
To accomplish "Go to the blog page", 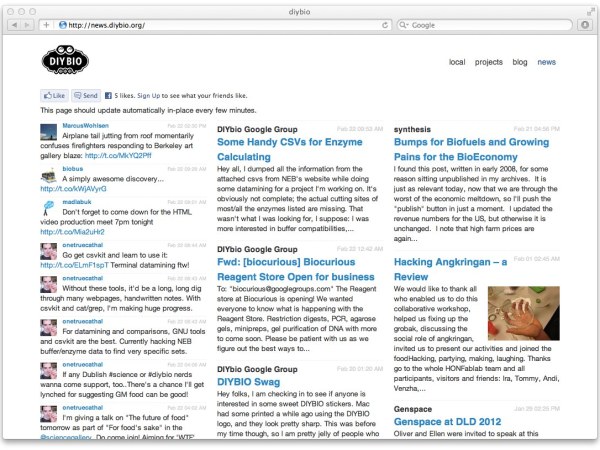I will (x=520, y=62).
